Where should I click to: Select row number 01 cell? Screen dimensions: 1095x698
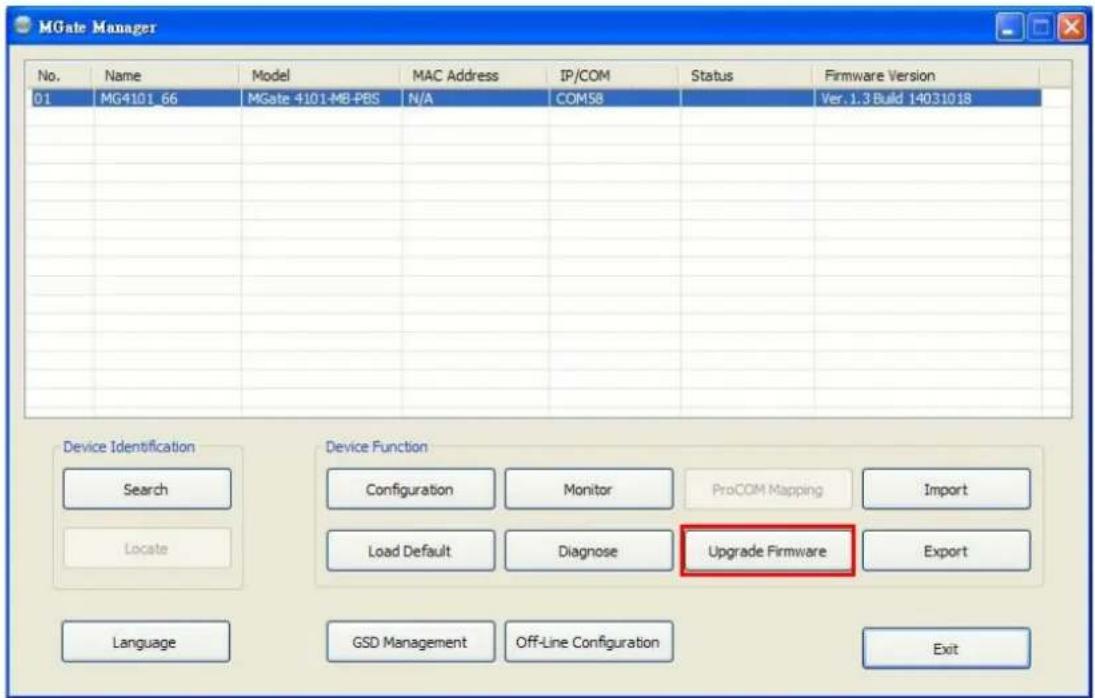point(61,98)
